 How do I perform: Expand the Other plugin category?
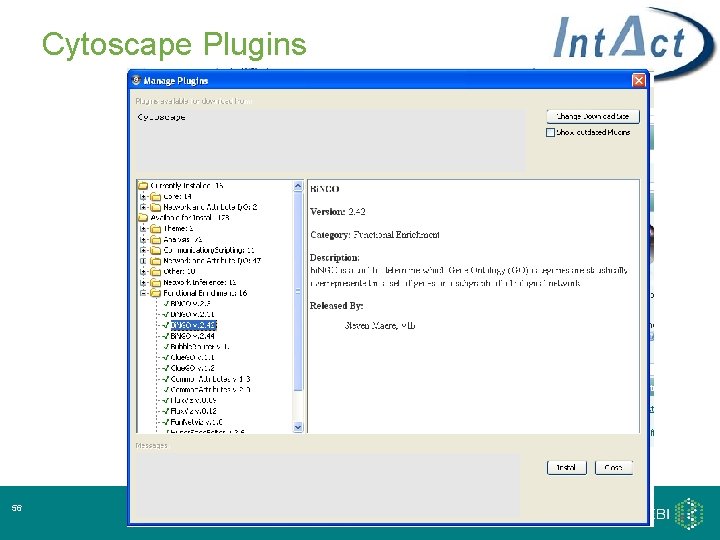[143, 271]
